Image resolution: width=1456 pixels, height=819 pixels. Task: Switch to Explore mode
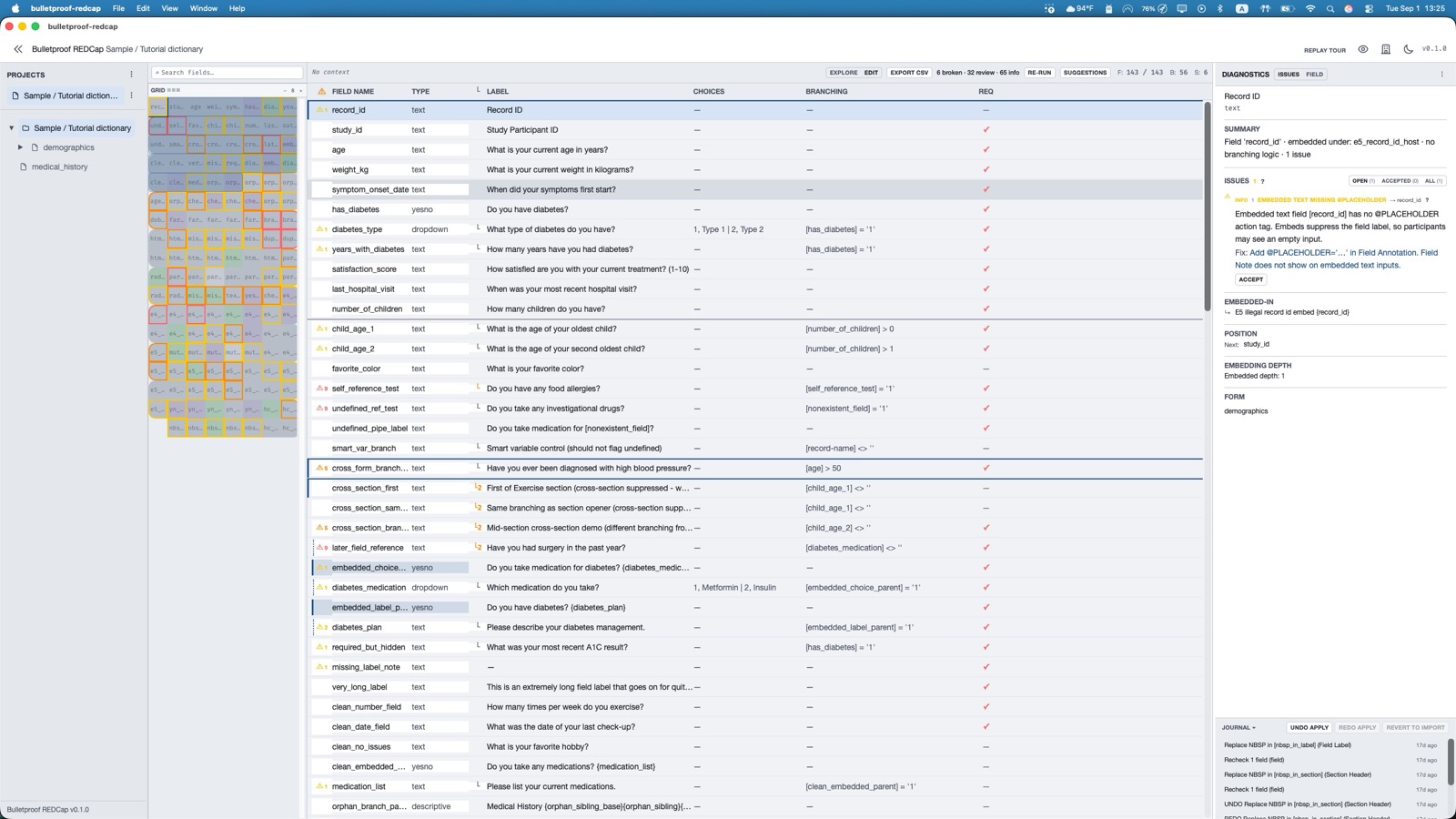[843, 73]
